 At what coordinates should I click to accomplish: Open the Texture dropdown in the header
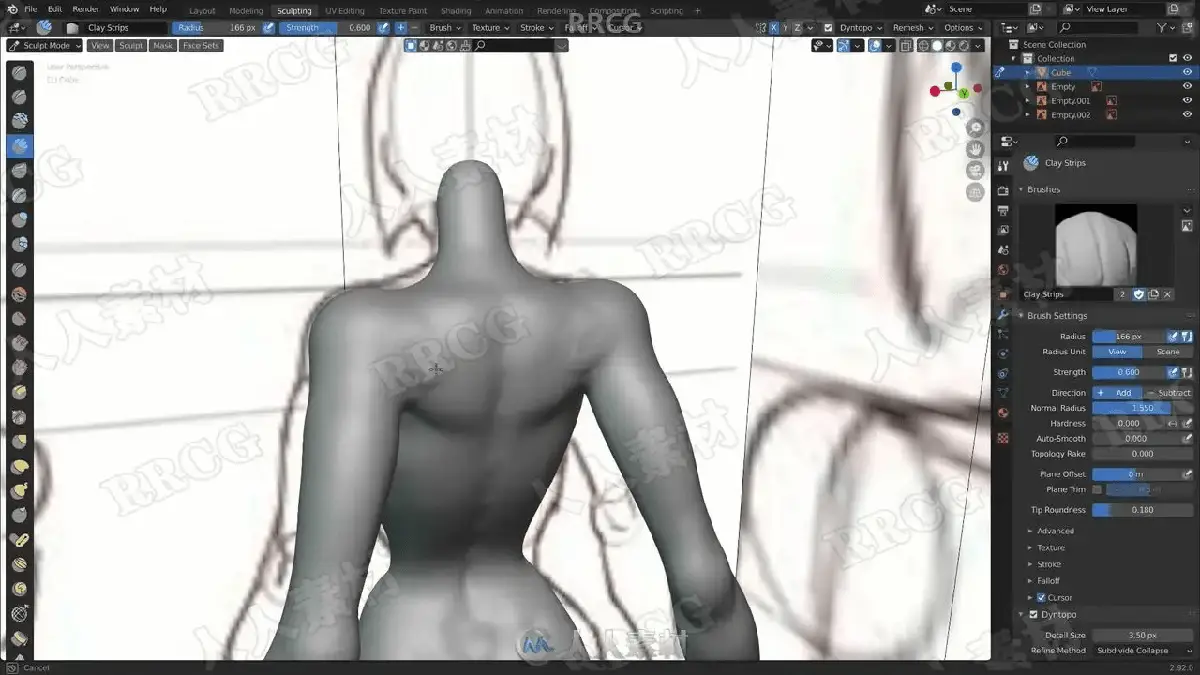pyautogui.click(x=490, y=28)
